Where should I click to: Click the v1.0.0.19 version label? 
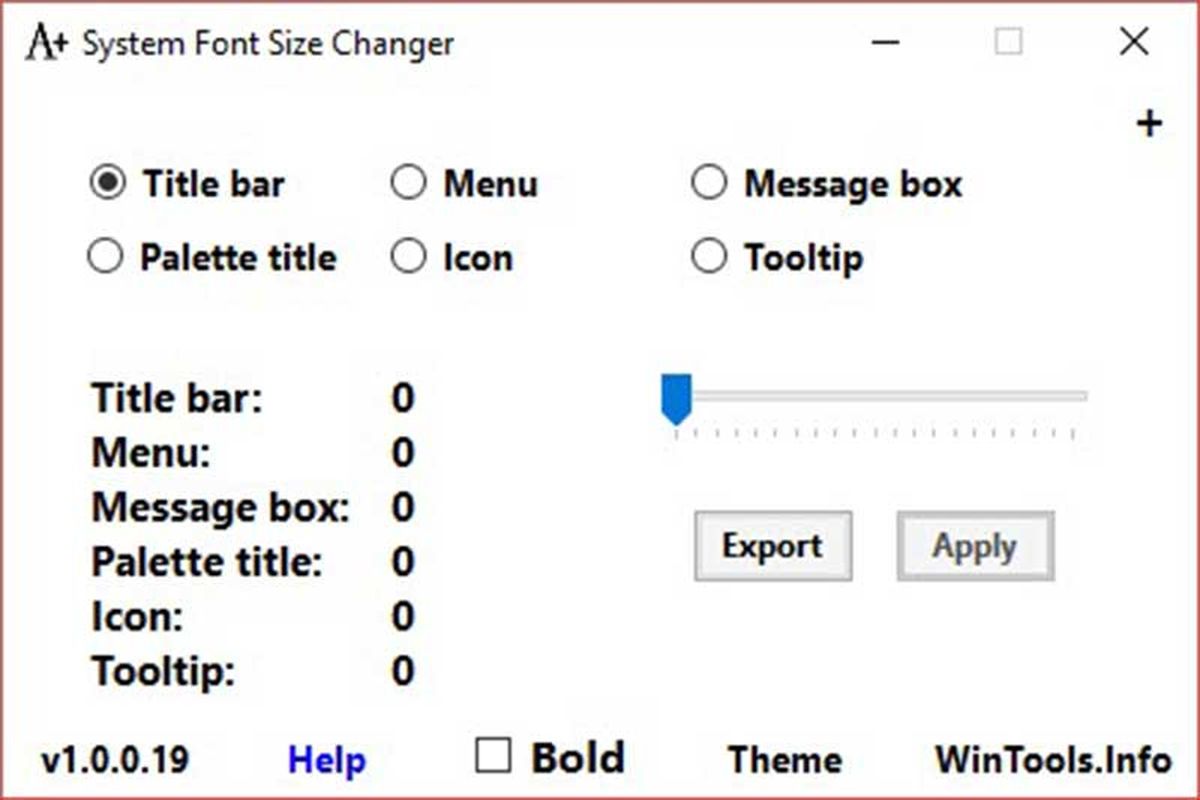pos(114,760)
